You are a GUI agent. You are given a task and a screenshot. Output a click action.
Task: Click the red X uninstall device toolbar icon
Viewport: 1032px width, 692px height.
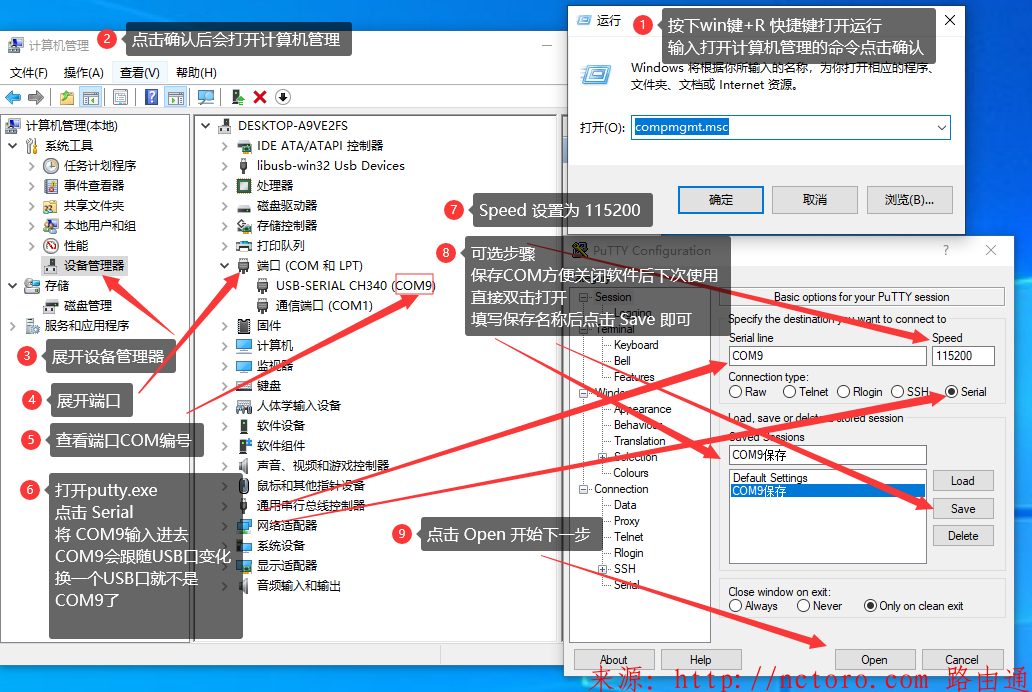click(260, 97)
